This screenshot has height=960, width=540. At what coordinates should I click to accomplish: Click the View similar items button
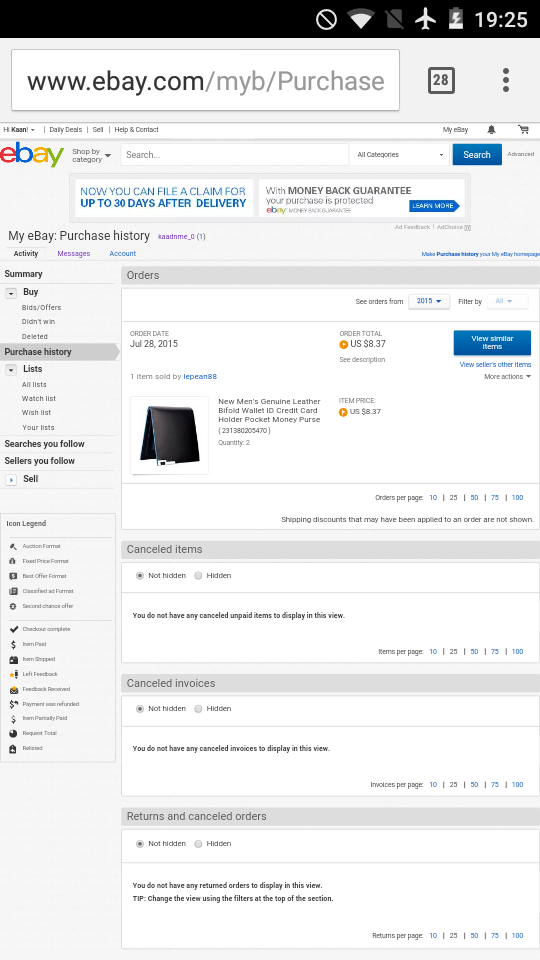tap(492, 343)
